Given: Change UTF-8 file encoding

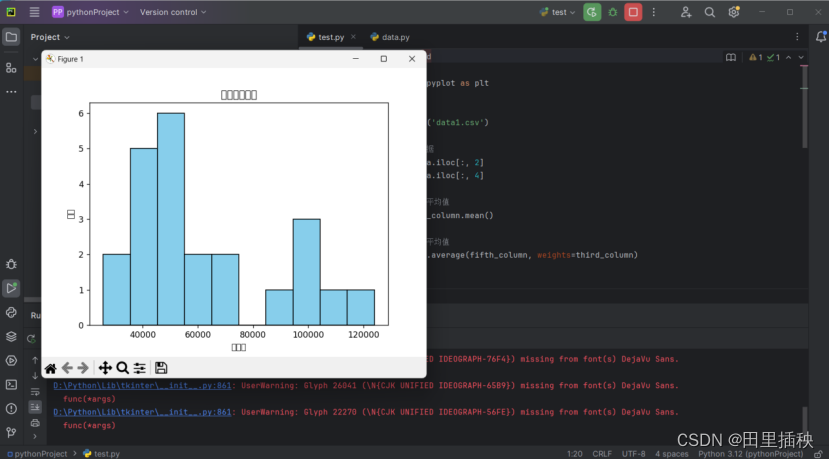Looking at the screenshot, I should [633, 454].
